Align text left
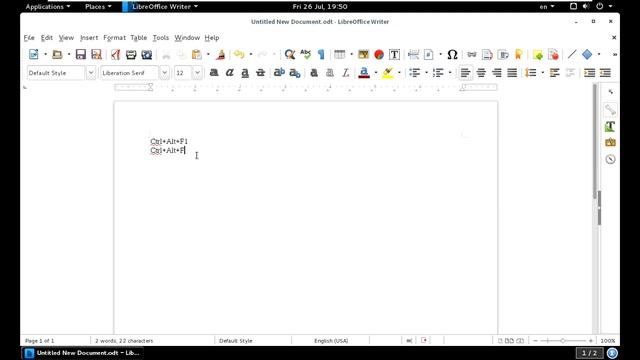The width and height of the screenshot is (640, 360). [465, 73]
